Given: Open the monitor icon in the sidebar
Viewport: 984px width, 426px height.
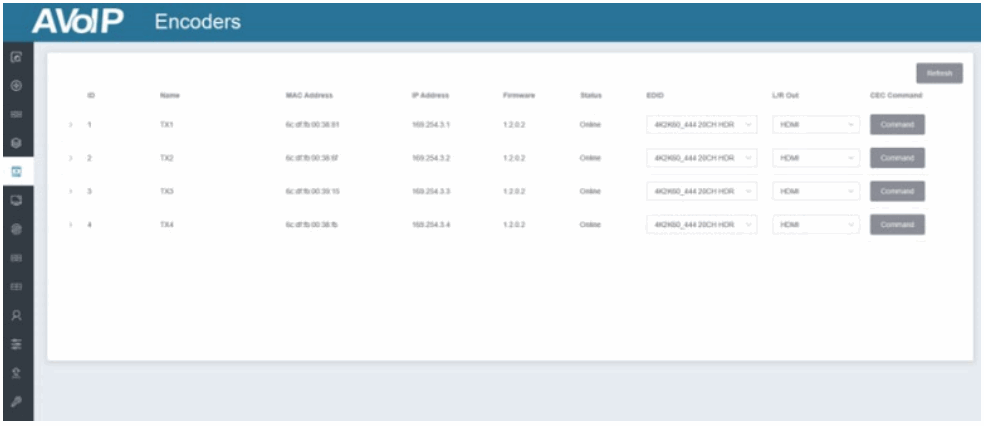Looking at the screenshot, I should [17, 201].
